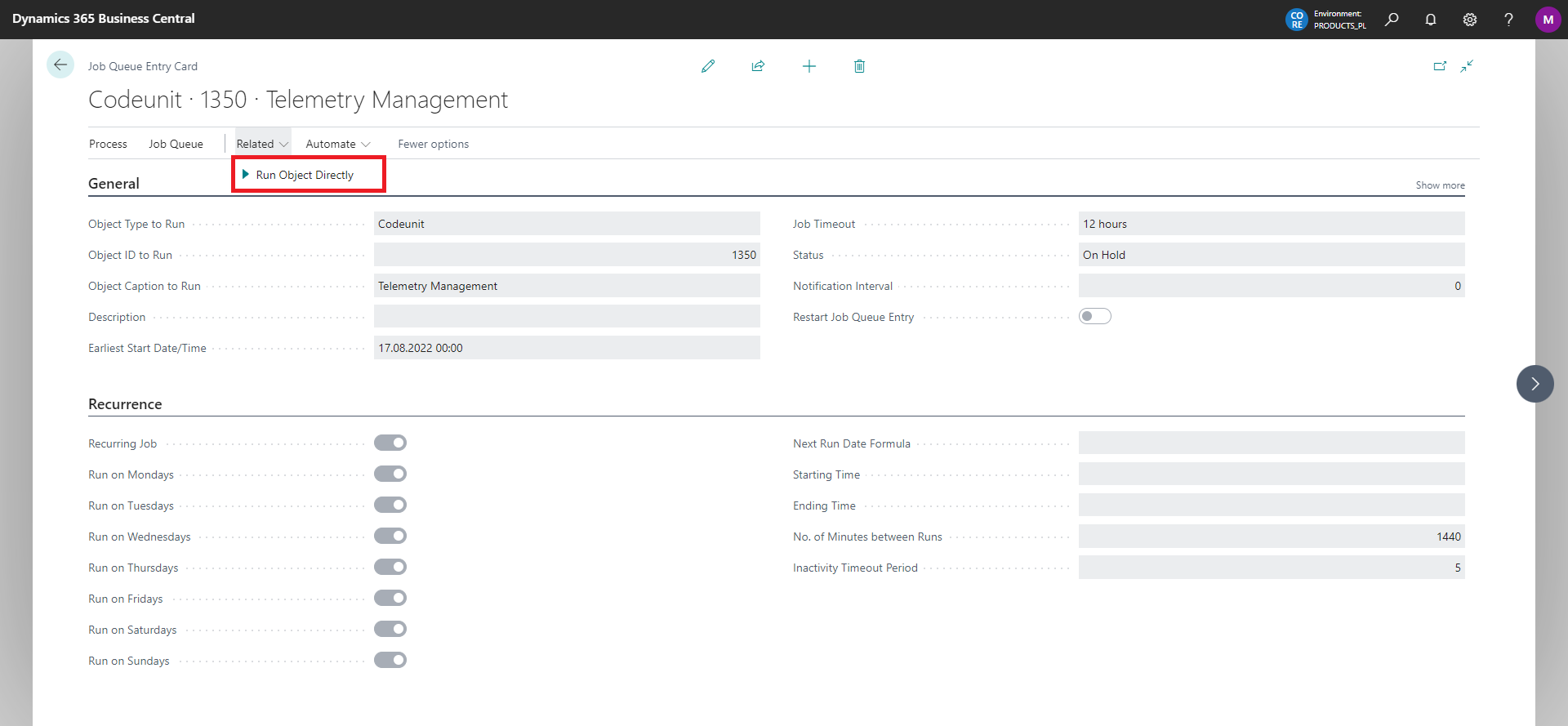Viewport: 1568px width, 726px height.
Task: Toggle the Recurring Job switch
Action: 390,443
